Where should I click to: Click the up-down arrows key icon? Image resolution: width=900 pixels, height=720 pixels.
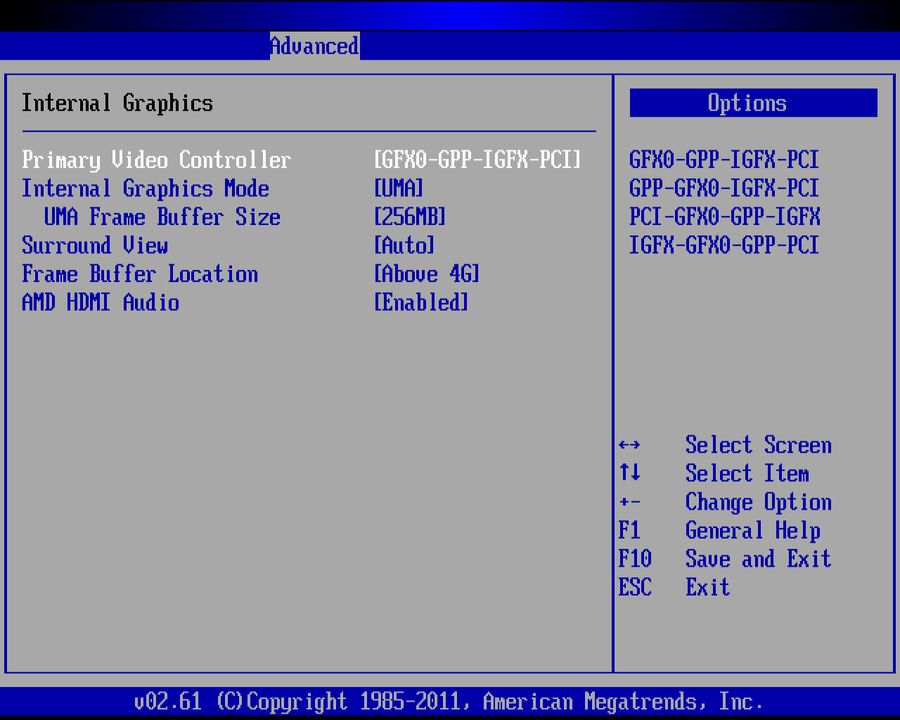coord(630,473)
